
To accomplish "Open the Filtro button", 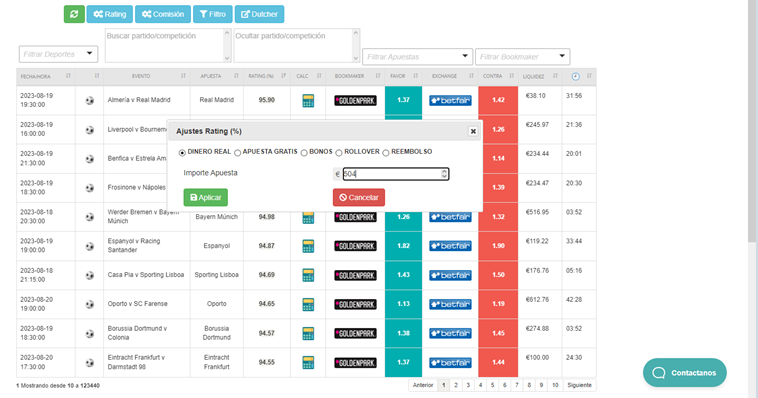I will (x=213, y=14).
